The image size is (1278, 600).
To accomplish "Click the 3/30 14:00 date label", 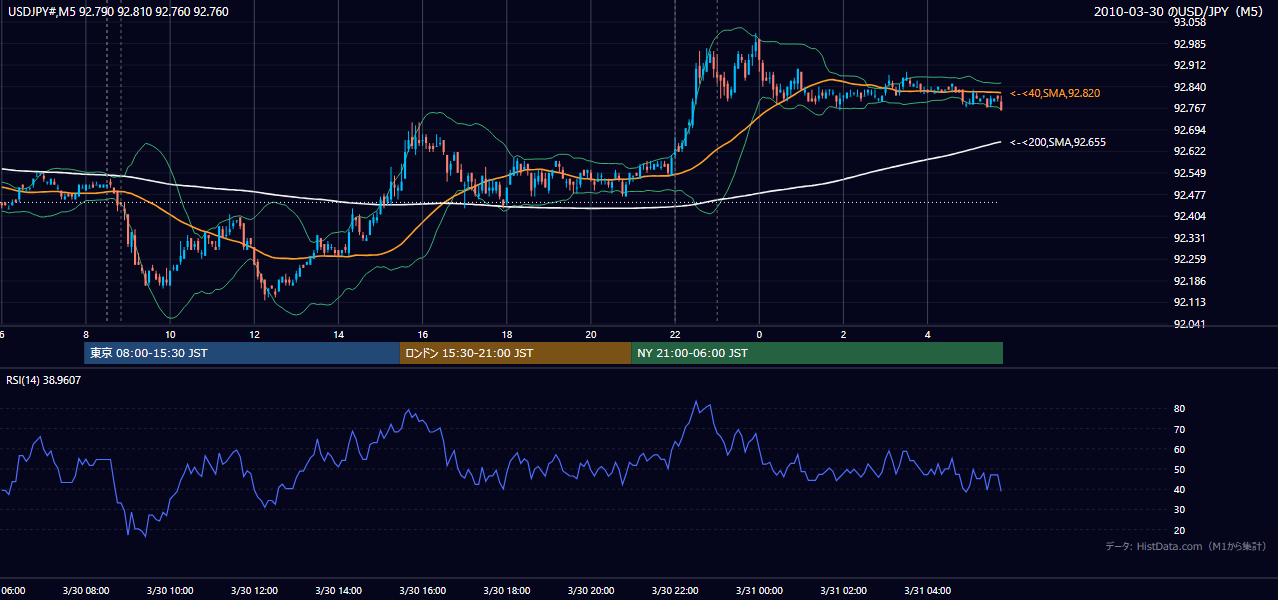I will coord(338,590).
